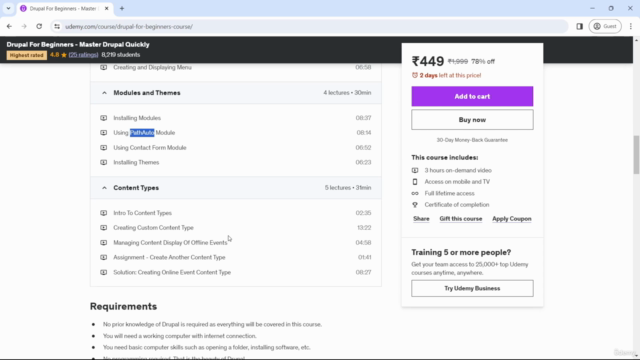Click the Highest rated badge
Screen dimensions: 640x360
click(x=27, y=55)
